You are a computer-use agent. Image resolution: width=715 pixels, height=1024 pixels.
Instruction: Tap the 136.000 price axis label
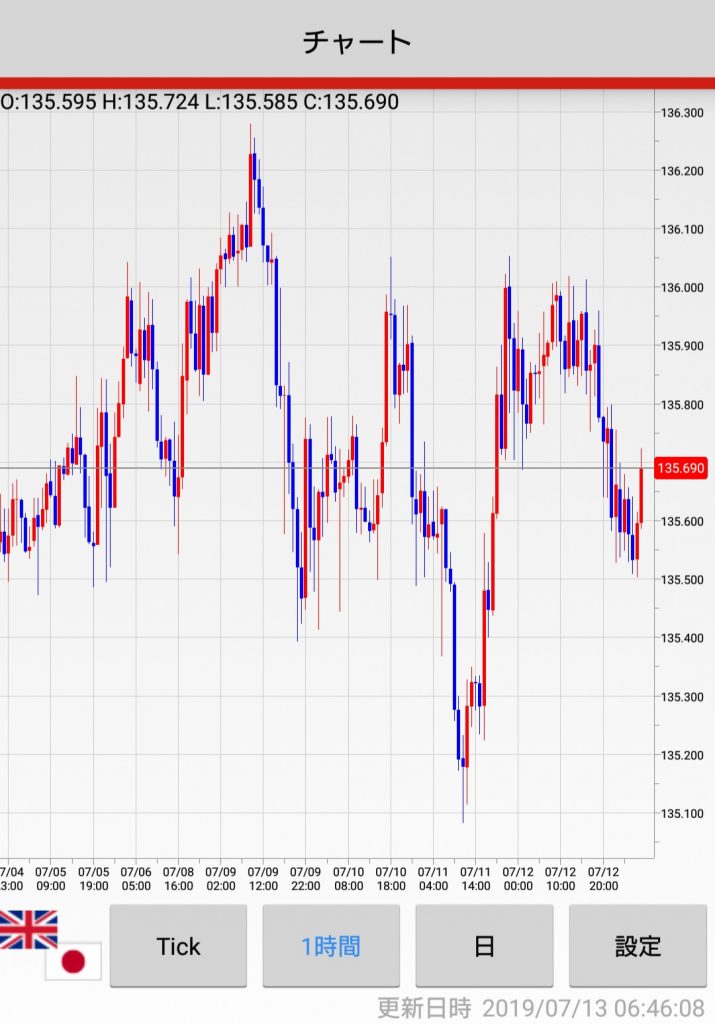681,288
